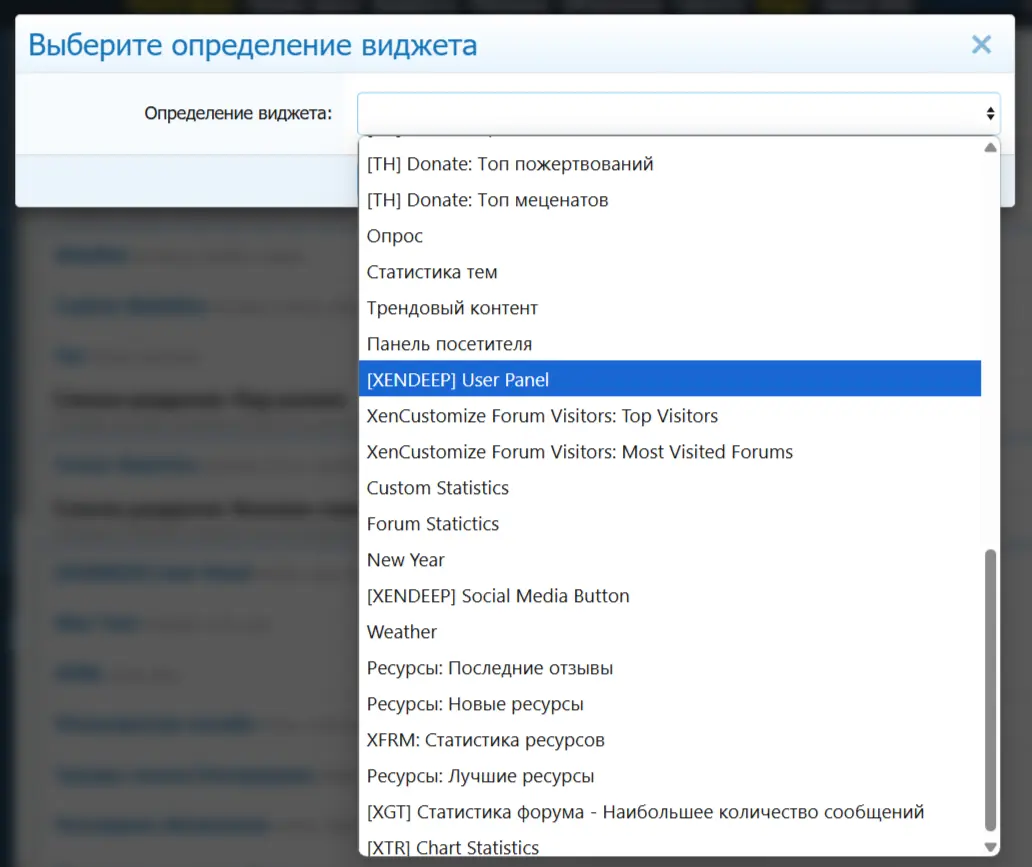
Task: Pick the "Опрос" widget definition
Action: 394,236
